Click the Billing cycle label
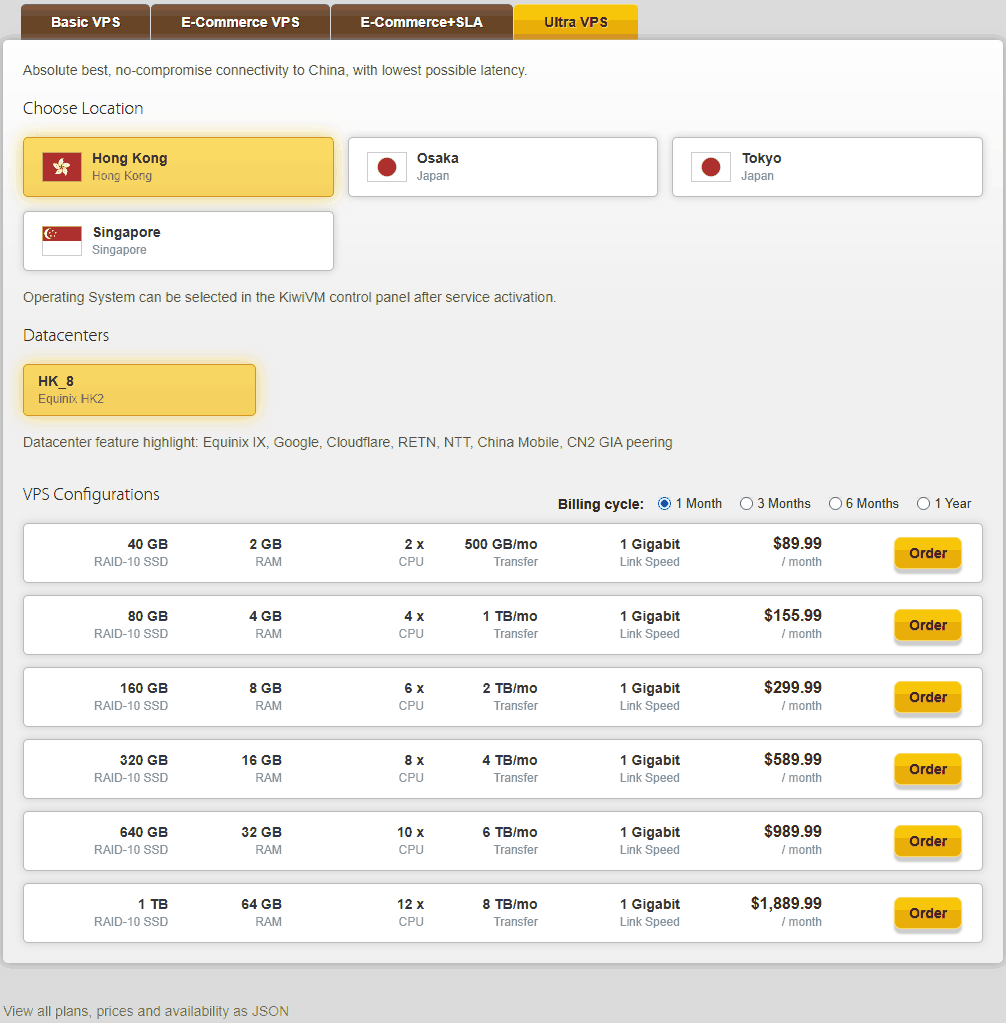 click(601, 504)
